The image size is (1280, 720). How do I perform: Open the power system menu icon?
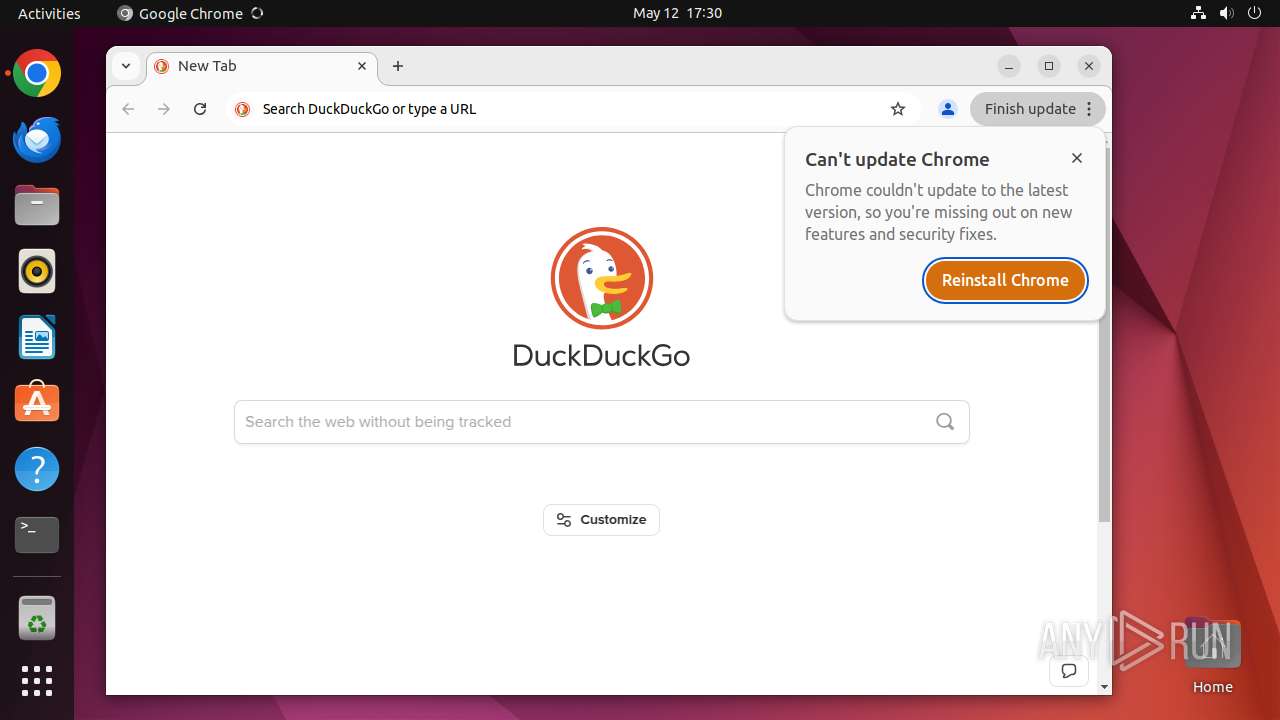coord(1255,13)
